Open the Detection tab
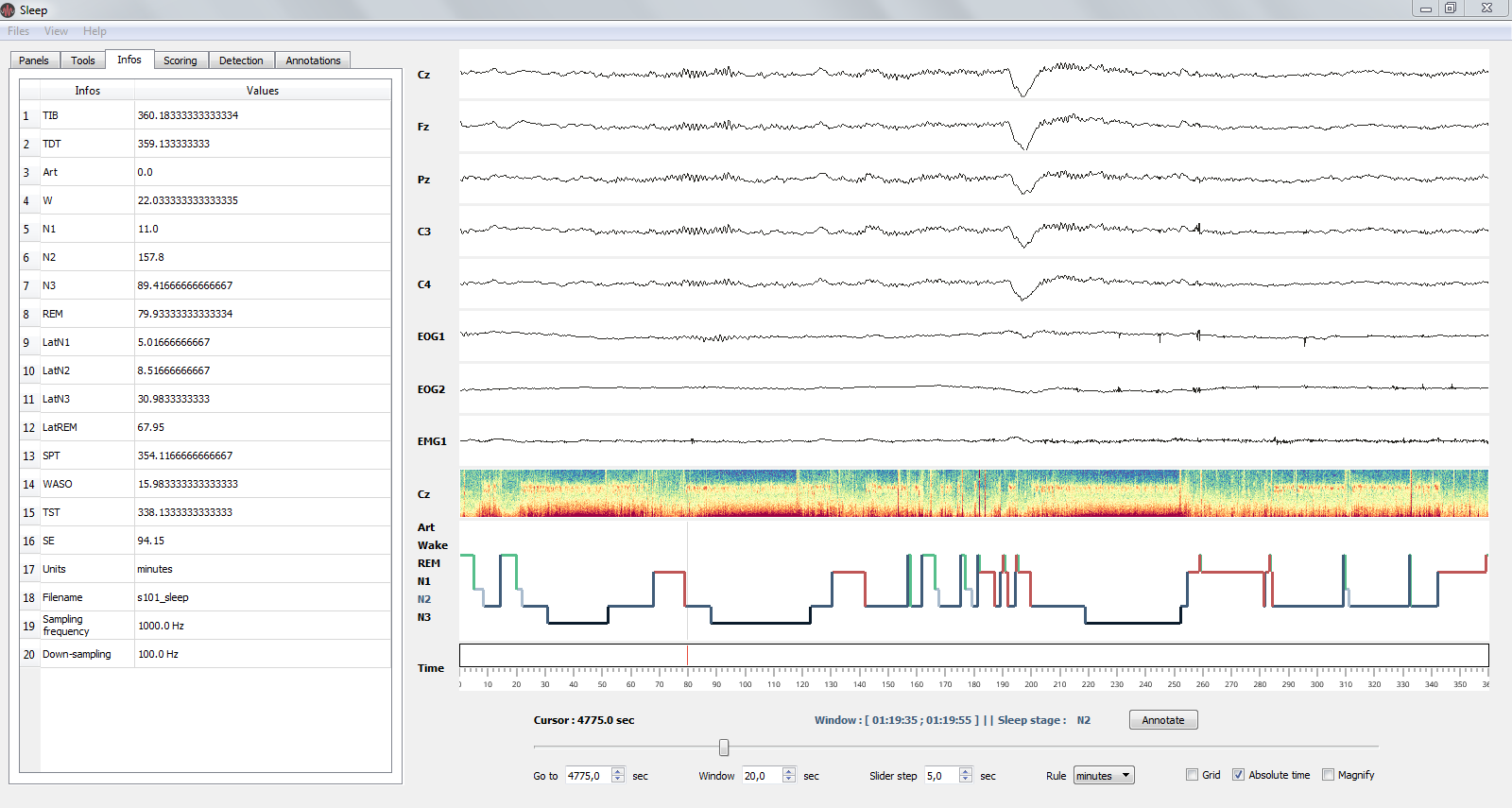The width and height of the screenshot is (1512, 808). click(x=241, y=60)
